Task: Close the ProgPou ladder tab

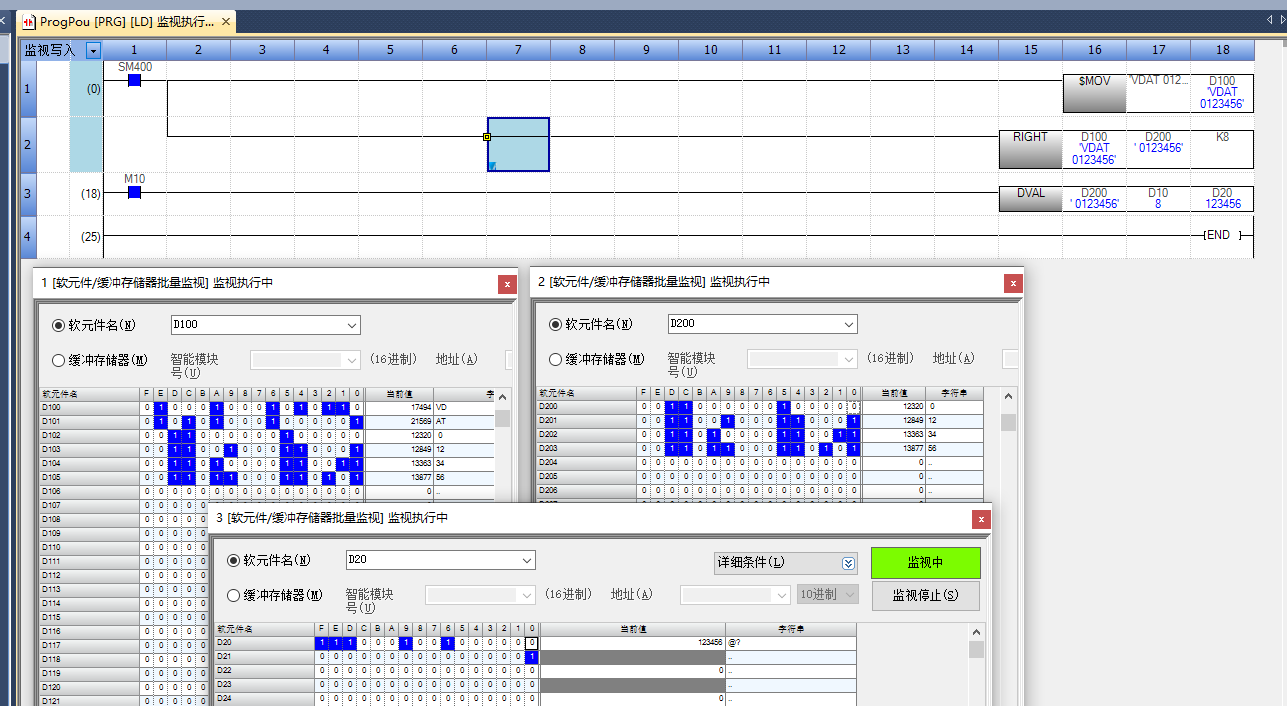Action: (x=226, y=21)
